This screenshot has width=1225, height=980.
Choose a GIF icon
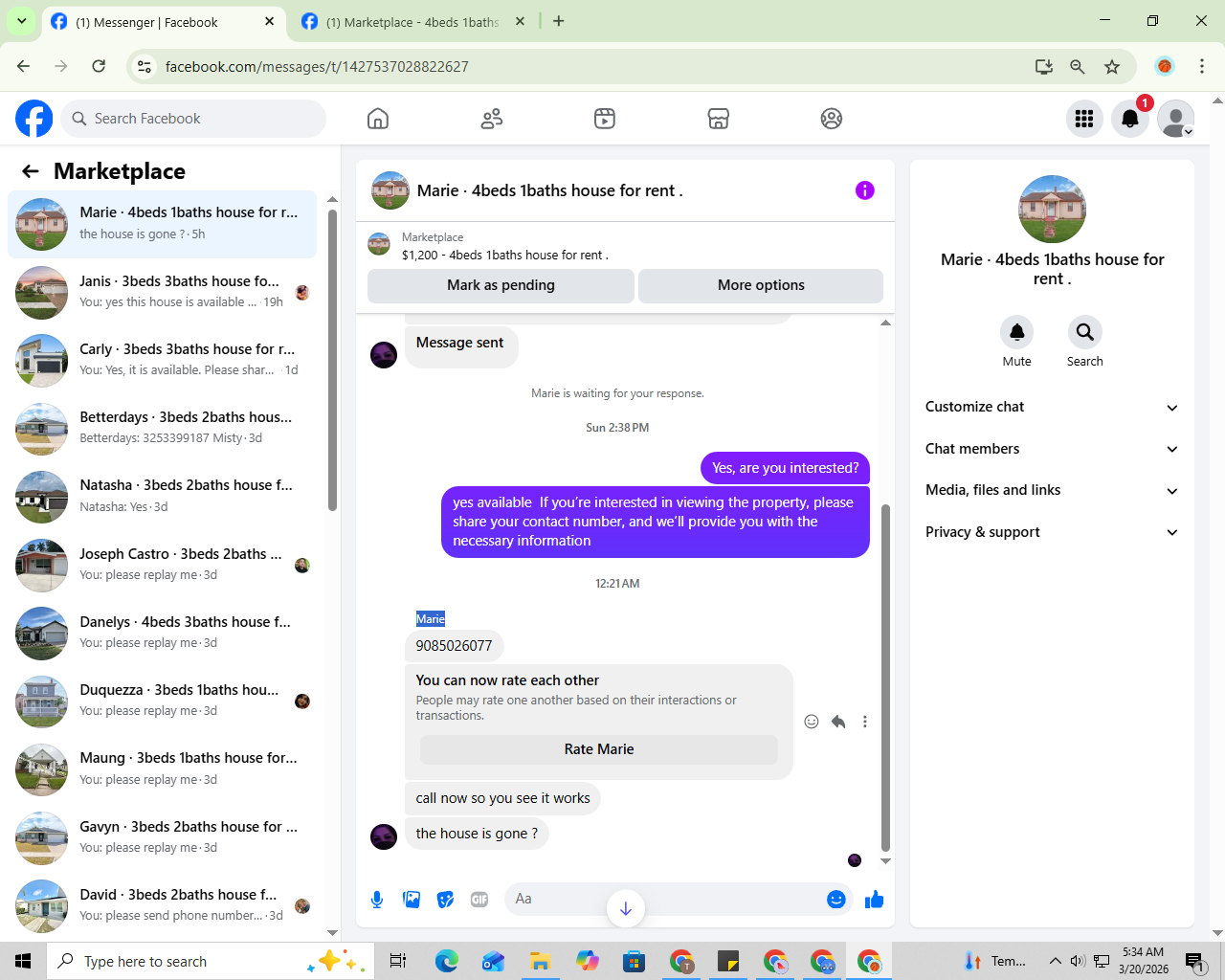pyautogui.click(x=479, y=900)
